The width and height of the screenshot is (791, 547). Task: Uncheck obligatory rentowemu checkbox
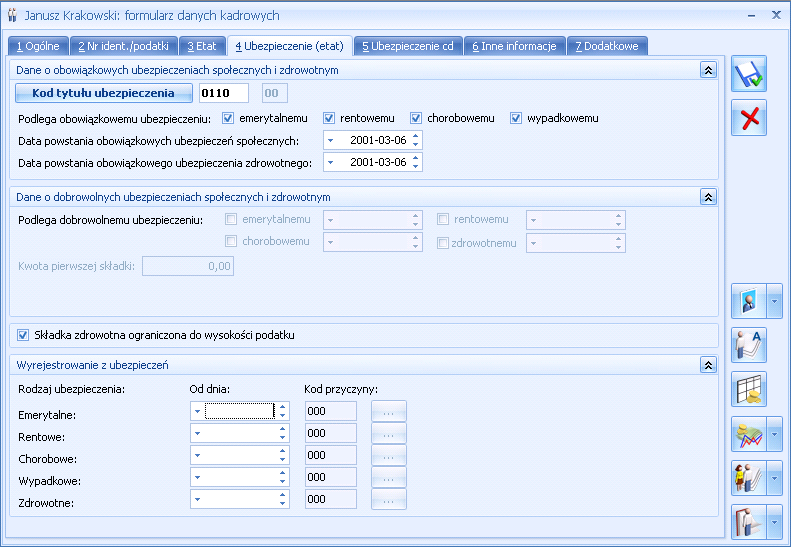(x=329, y=118)
